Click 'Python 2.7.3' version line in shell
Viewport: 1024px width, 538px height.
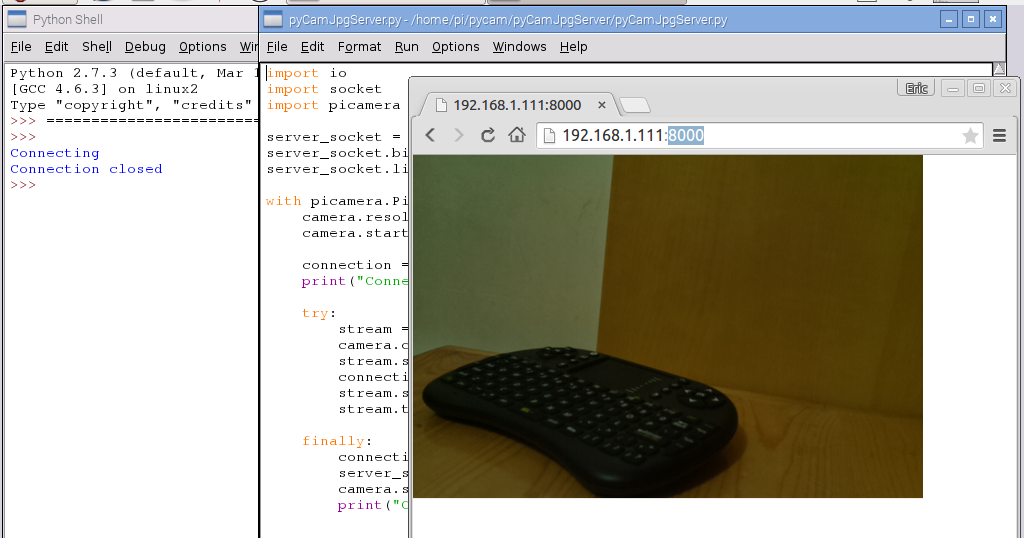(x=135, y=73)
